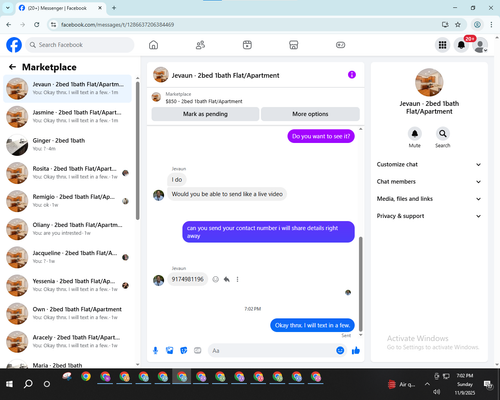Reload the page

[x=37, y=24]
